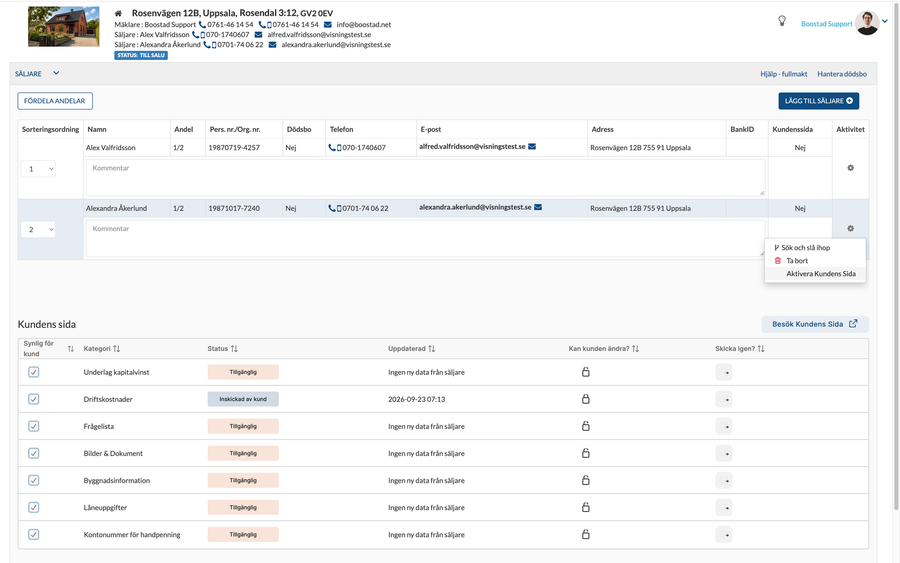This screenshot has height=563, width=900.
Task: Click resend button for Underlag kapitalvinst row
Action: tap(724, 372)
